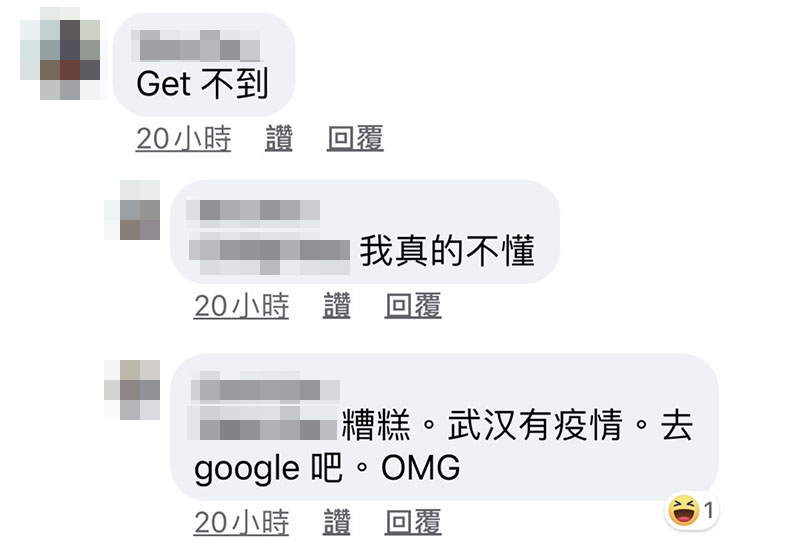Reply to the 'Get 不到' comment via 回覆
Screen dimensions: 800x553
point(355,138)
